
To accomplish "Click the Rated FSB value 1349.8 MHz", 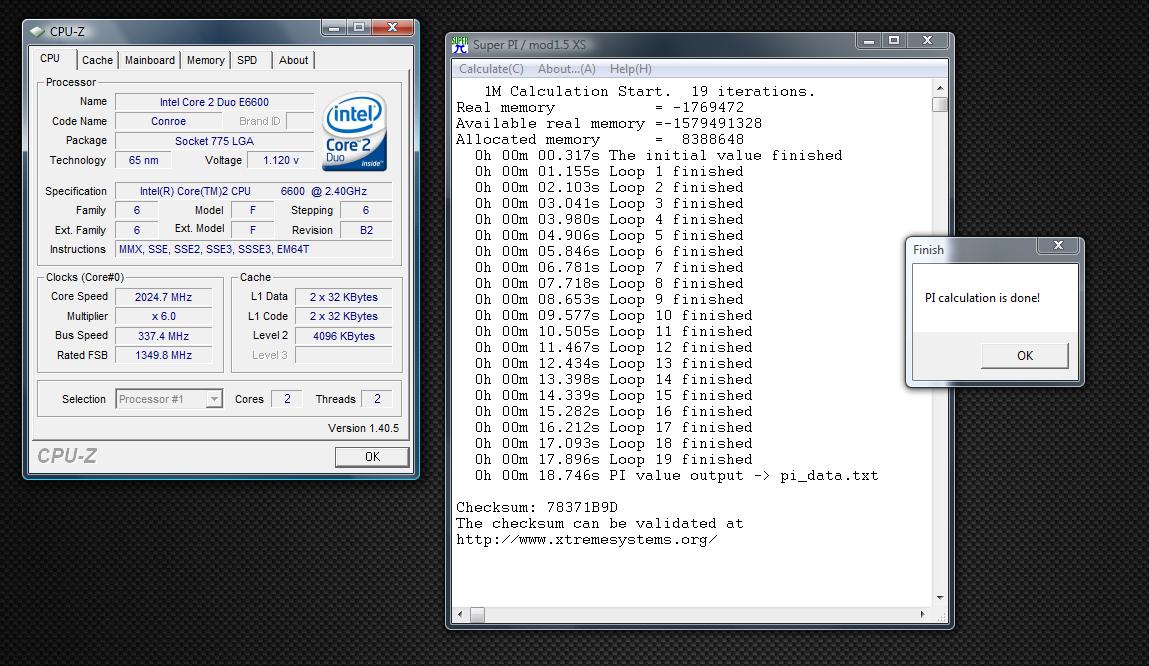I will pos(163,355).
